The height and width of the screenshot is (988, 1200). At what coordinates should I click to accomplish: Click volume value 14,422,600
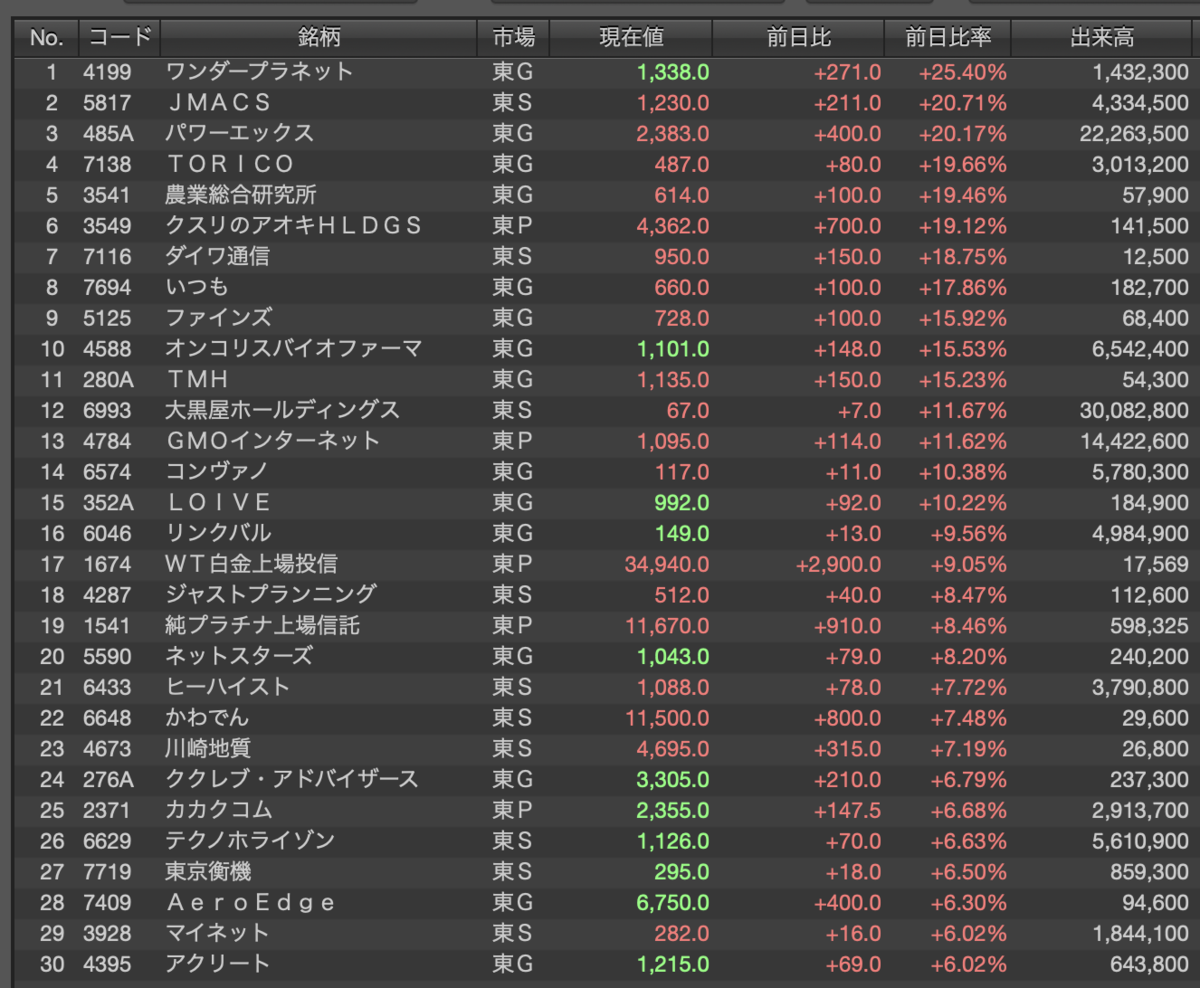coord(1134,441)
